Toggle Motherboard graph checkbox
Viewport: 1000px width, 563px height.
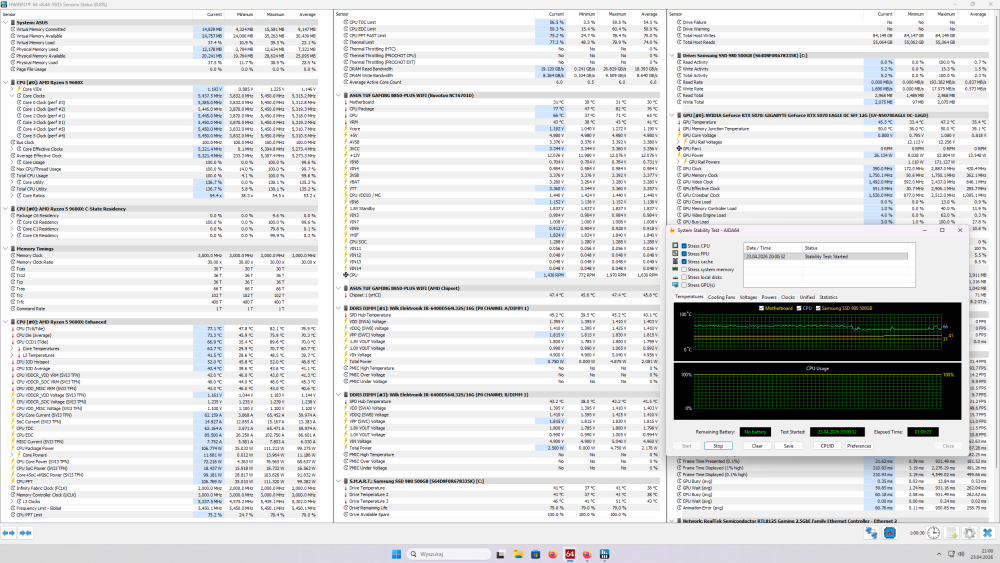click(761, 308)
